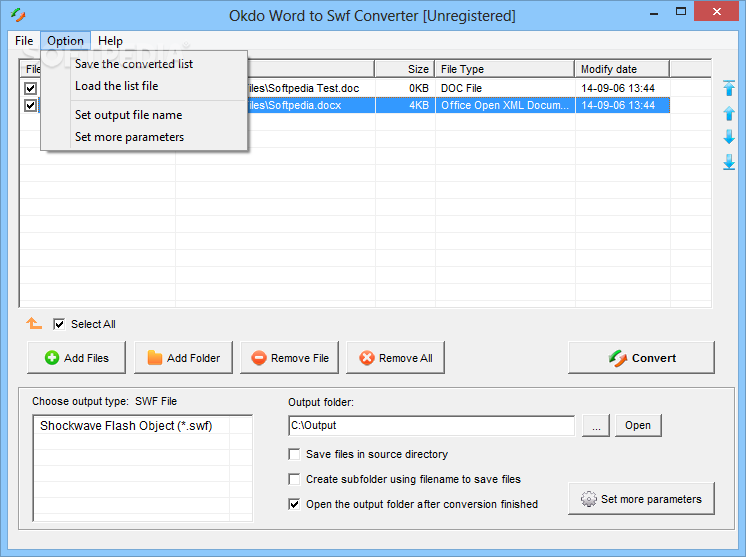The height and width of the screenshot is (557, 746).
Task: Open the File menu
Action: (24, 41)
